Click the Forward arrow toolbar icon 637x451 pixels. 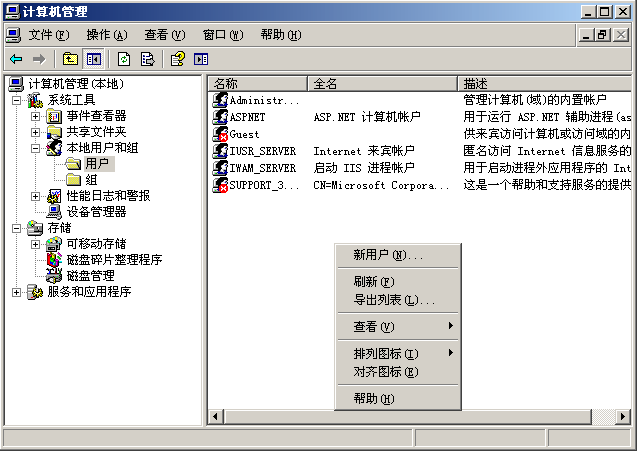click(39, 59)
